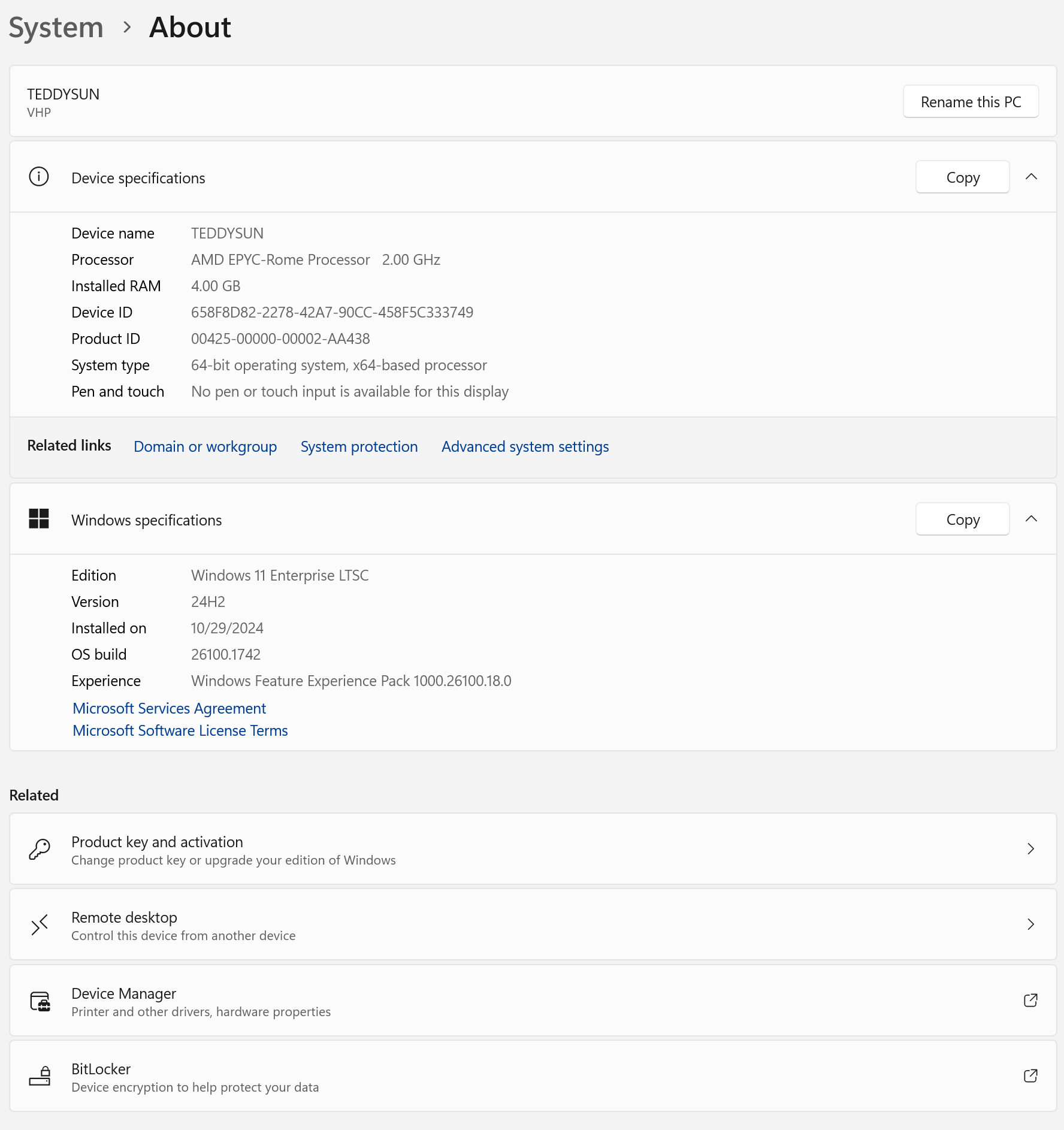Viewport: 1064px width, 1130px height.
Task: Go back to System in breadcrumb
Action: (56, 28)
